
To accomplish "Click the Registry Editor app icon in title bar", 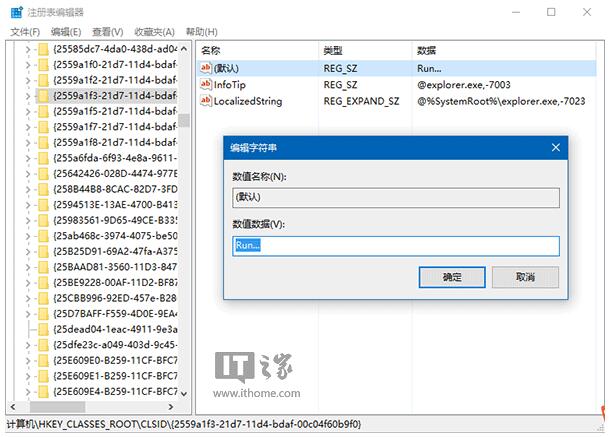I will coord(14,12).
